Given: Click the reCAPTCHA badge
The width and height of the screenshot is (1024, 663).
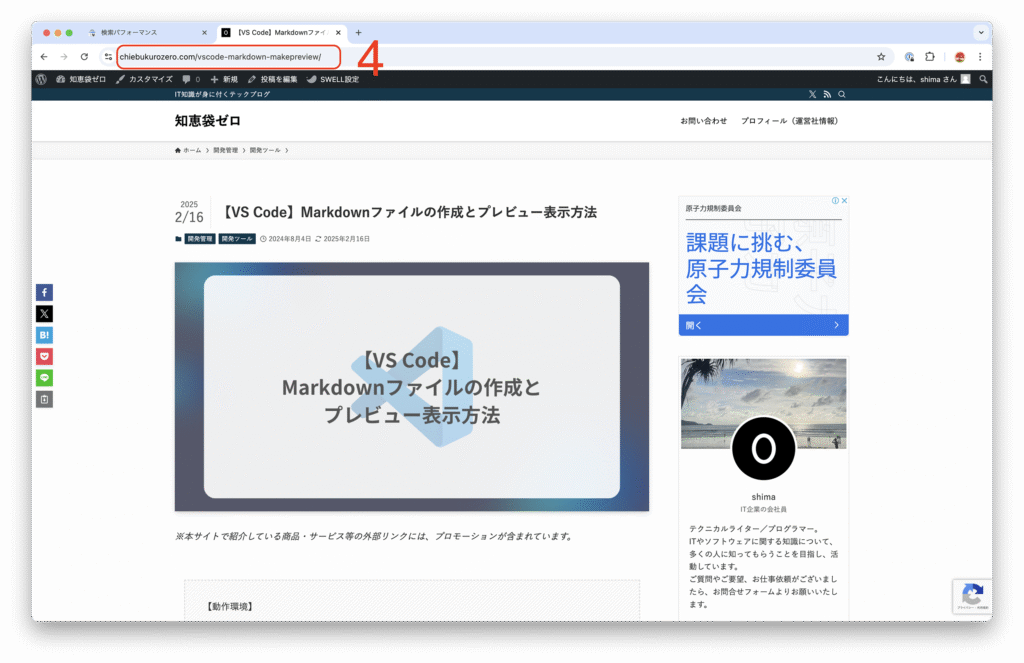Looking at the screenshot, I should click(x=972, y=596).
